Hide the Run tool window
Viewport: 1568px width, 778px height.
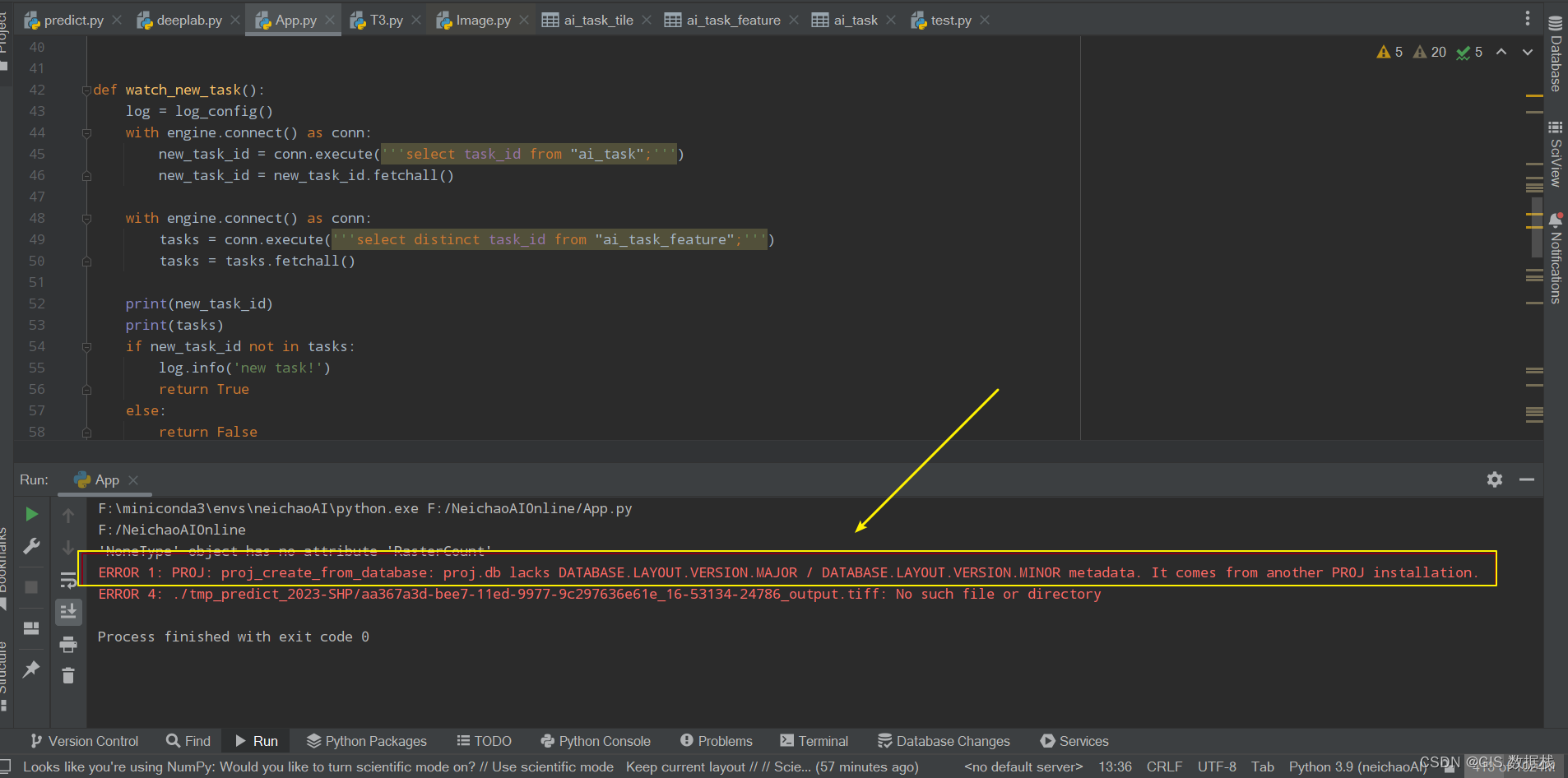[x=1527, y=479]
